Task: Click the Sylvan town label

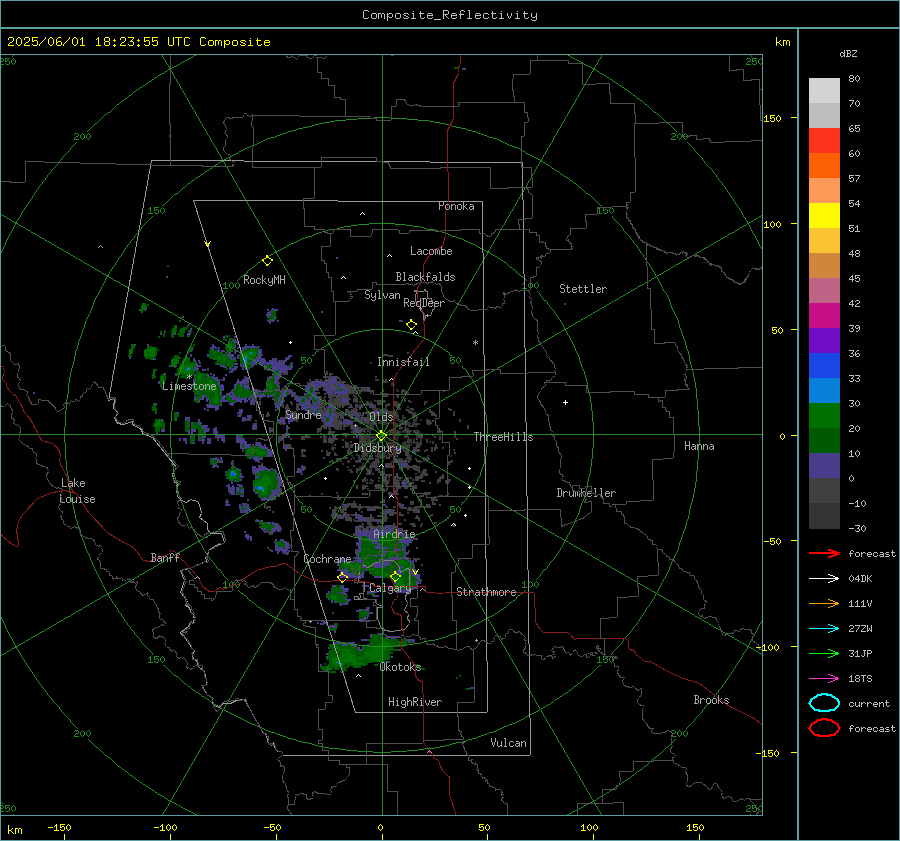Action: pyautogui.click(x=382, y=295)
